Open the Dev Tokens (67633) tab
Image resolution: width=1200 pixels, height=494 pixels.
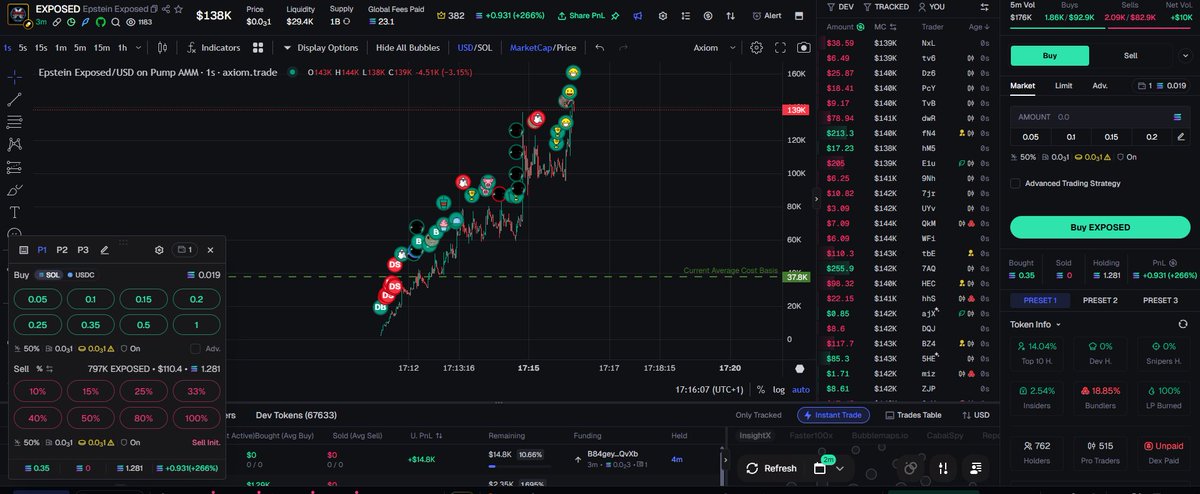point(296,415)
